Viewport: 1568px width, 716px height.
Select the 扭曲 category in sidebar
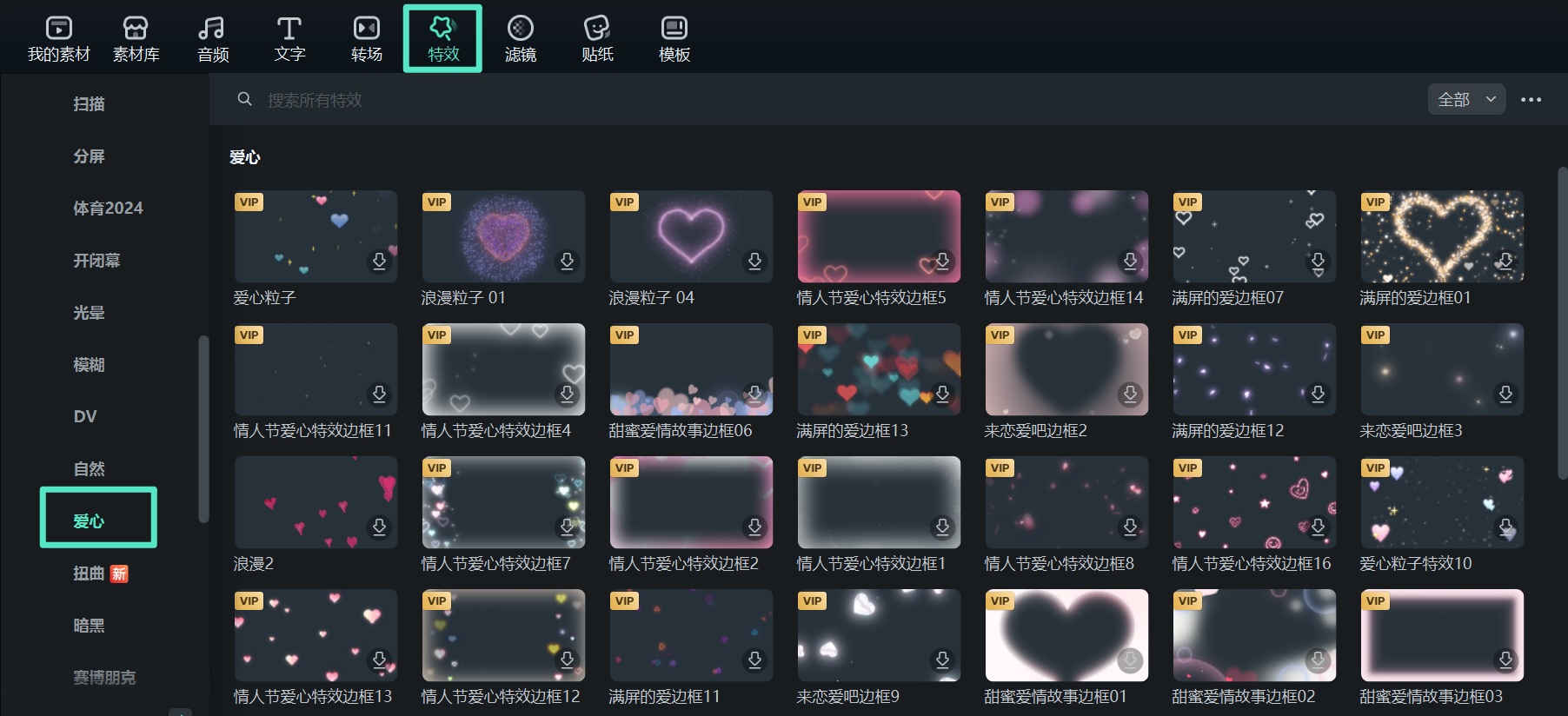(89, 573)
